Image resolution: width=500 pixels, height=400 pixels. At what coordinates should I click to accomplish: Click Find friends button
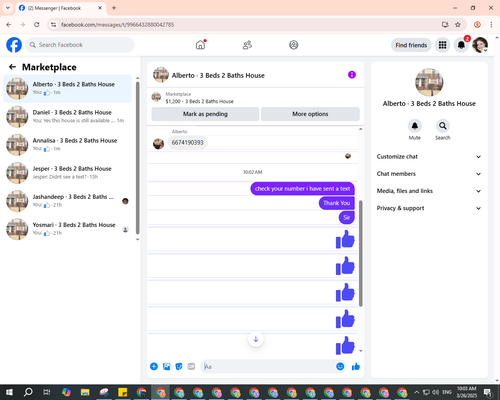(411, 45)
